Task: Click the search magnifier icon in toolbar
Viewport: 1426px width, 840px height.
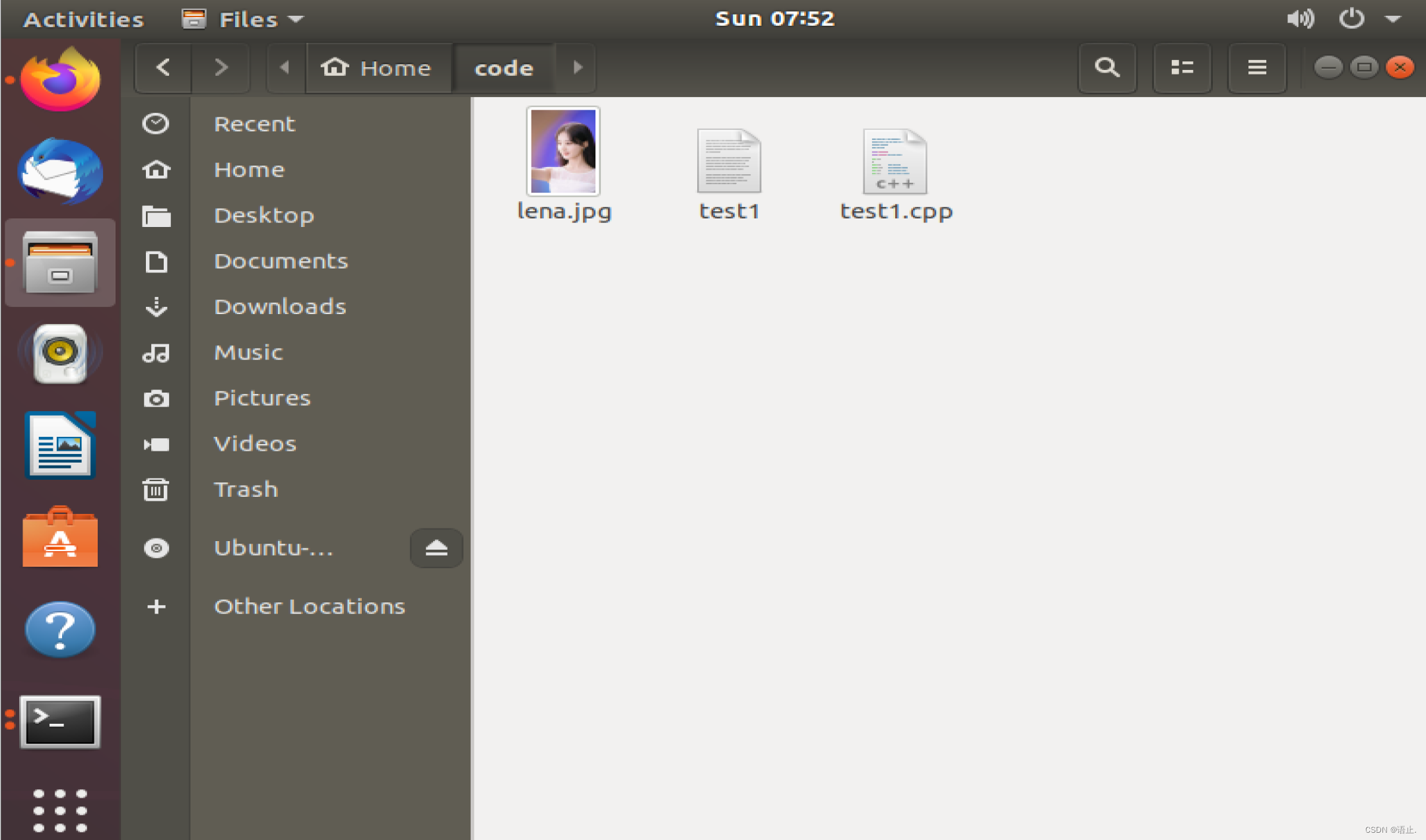Action: point(1107,67)
